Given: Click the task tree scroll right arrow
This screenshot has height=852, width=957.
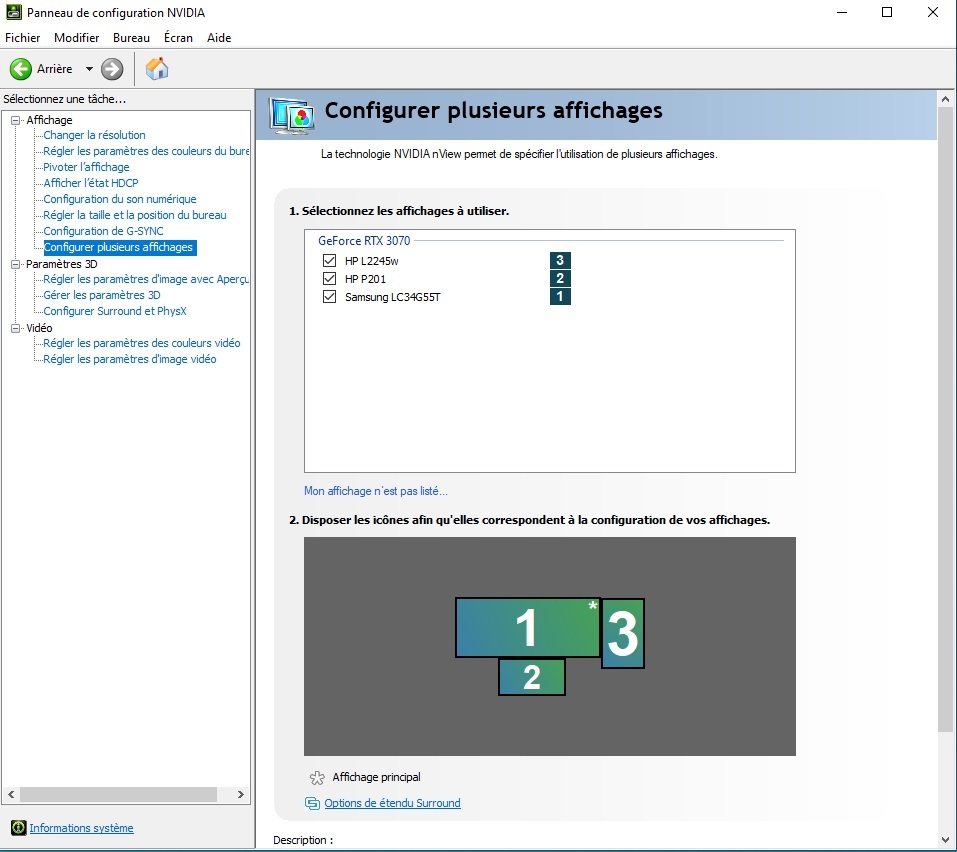Looking at the screenshot, I should (240, 794).
